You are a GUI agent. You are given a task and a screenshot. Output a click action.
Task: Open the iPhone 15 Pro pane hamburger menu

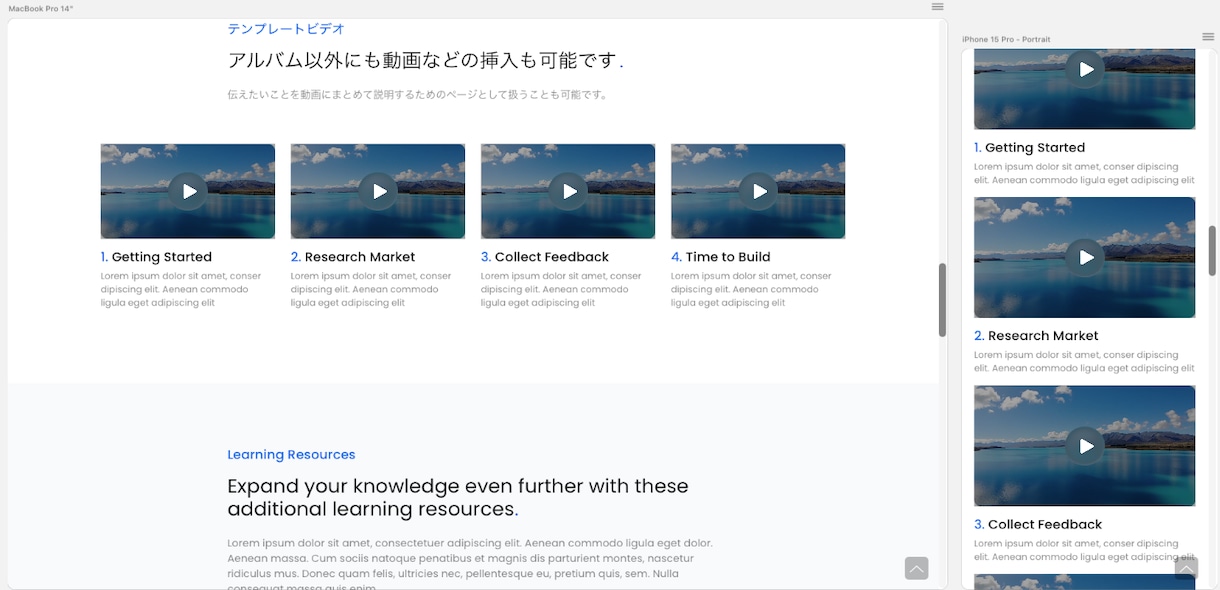[1208, 37]
